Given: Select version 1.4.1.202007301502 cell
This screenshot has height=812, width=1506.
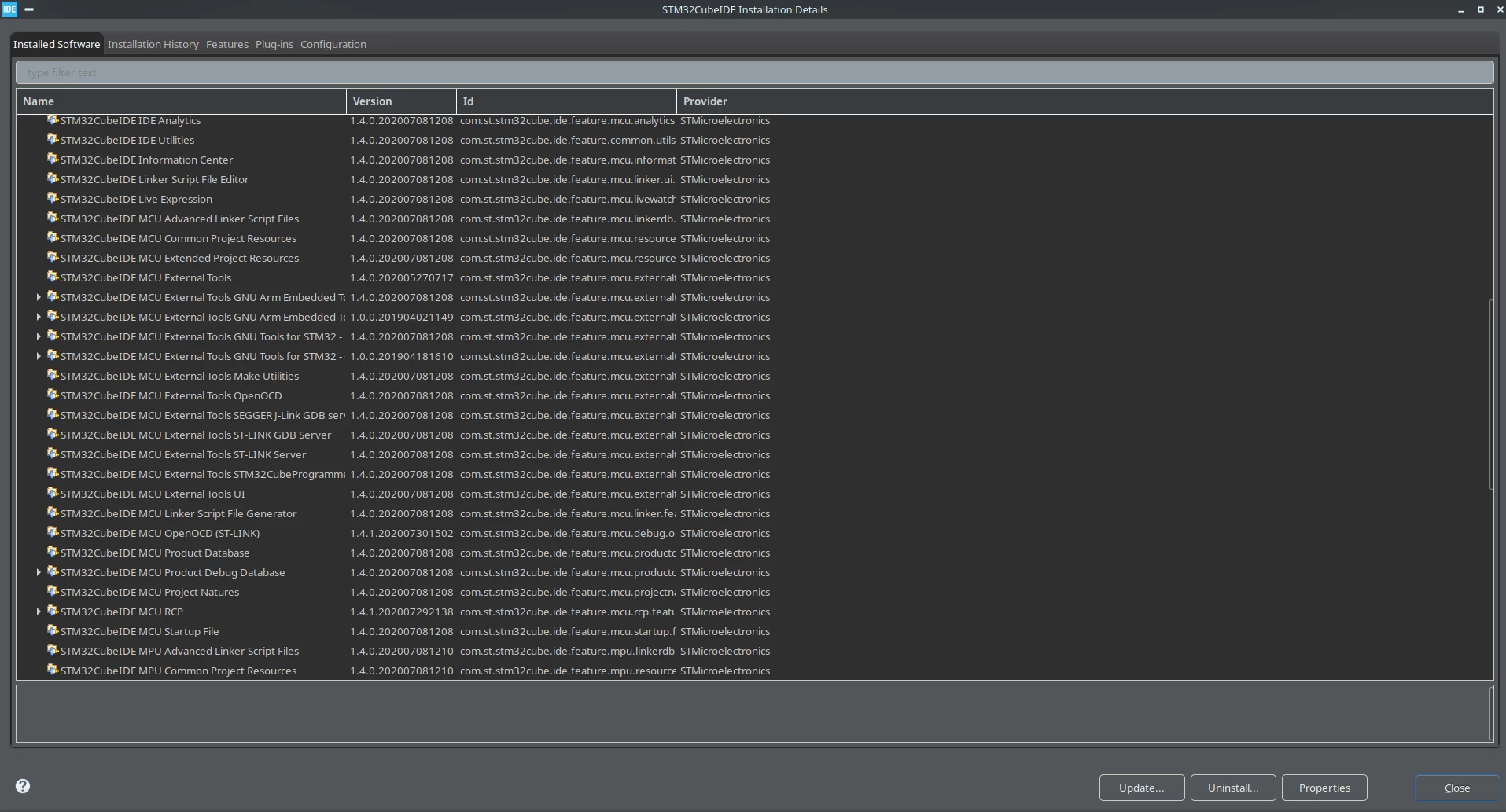Looking at the screenshot, I should pos(402,533).
